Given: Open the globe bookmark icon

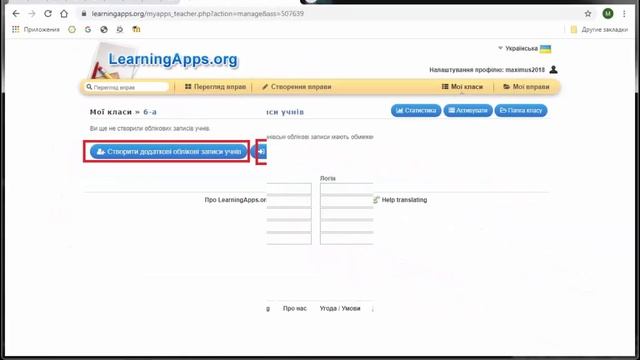Looking at the screenshot, I should (x=104, y=29).
